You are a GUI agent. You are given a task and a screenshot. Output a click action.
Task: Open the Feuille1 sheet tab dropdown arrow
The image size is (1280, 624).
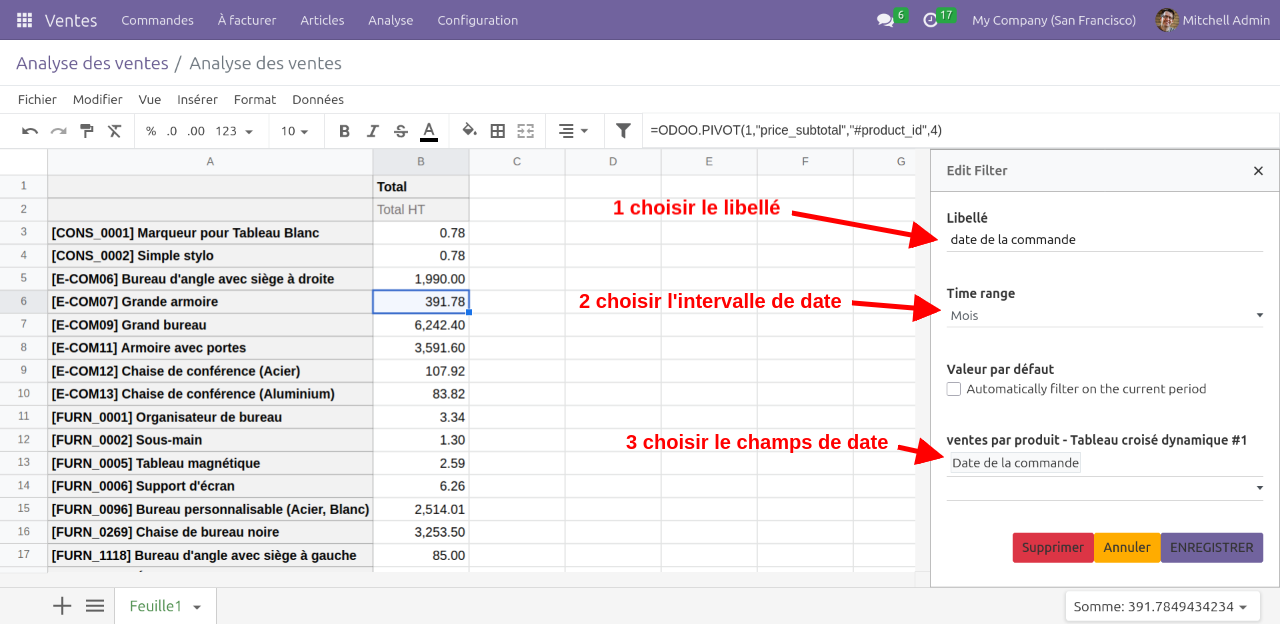[197, 607]
